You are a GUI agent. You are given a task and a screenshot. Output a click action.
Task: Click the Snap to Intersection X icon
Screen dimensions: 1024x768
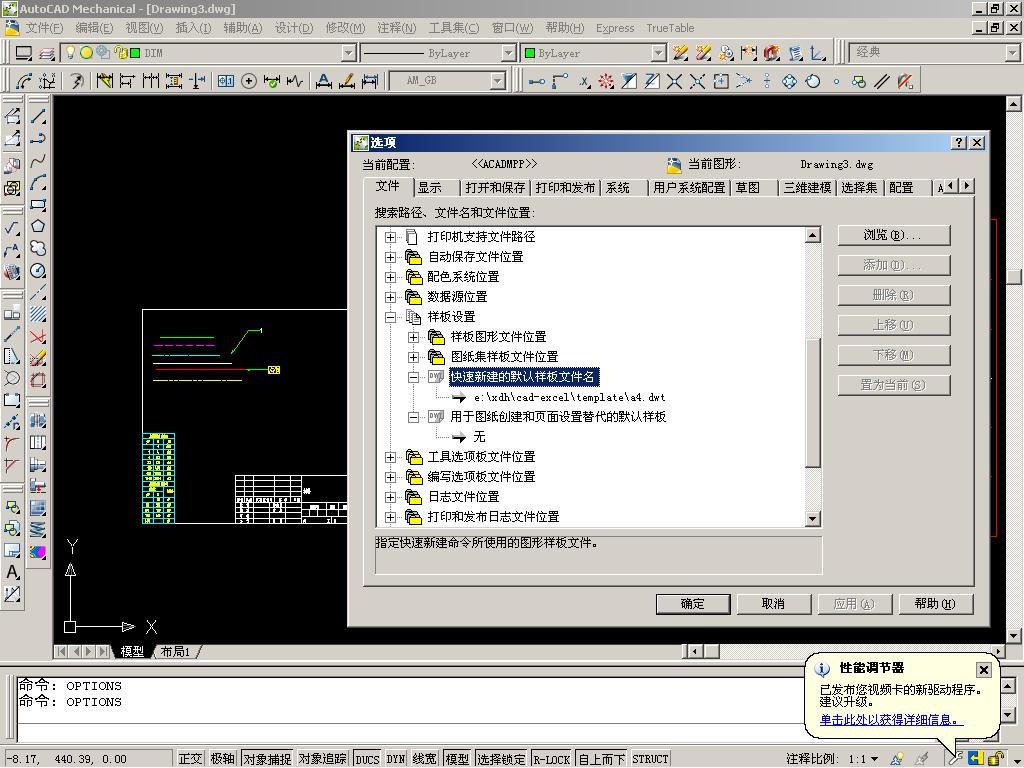pyautogui.click(x=674, y=81)
